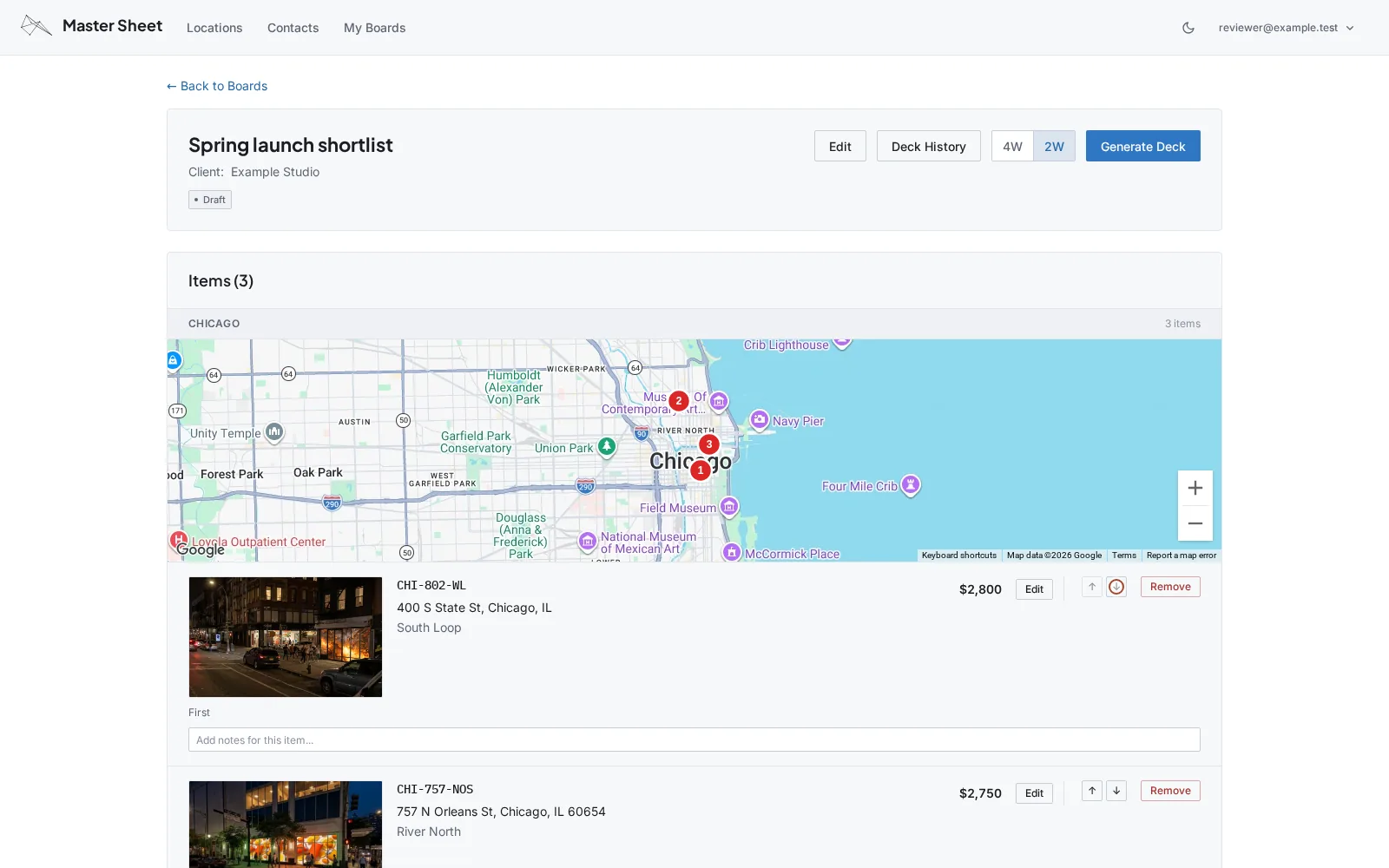Viewport: 1389px width, 868px height.
Task: Switch to 2W view
Action: click(1054, 146)
